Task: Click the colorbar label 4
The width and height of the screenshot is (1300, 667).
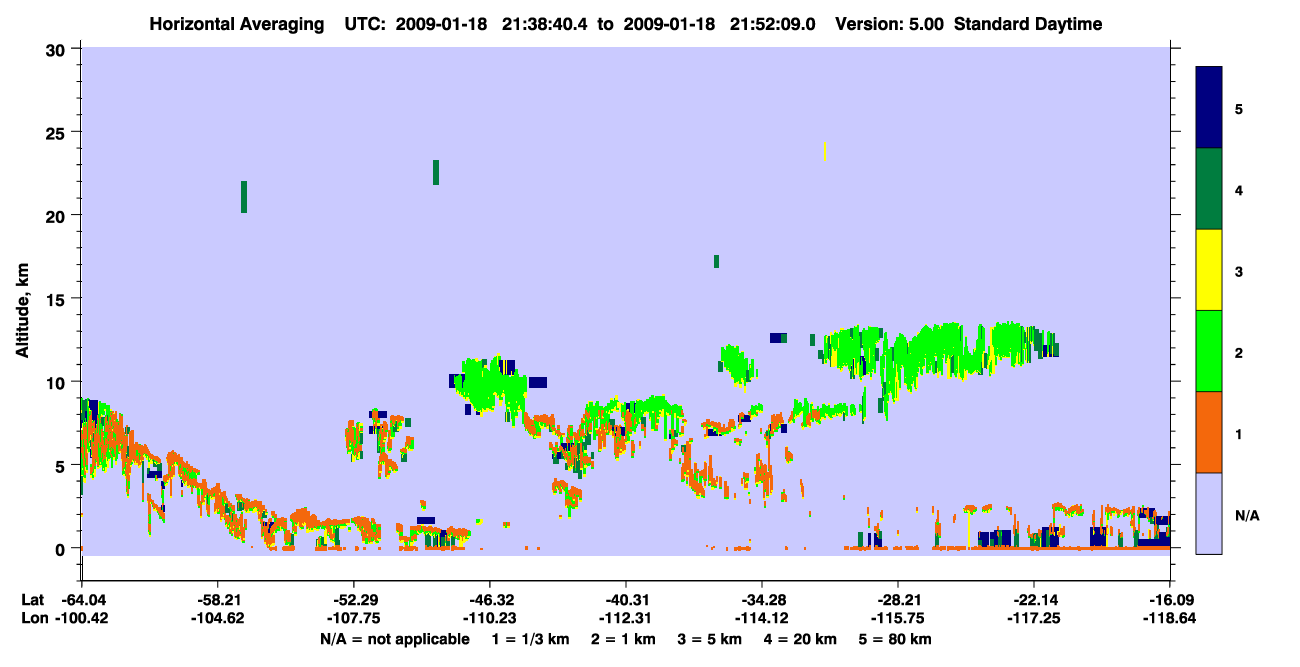Action: click(1239, 189)
